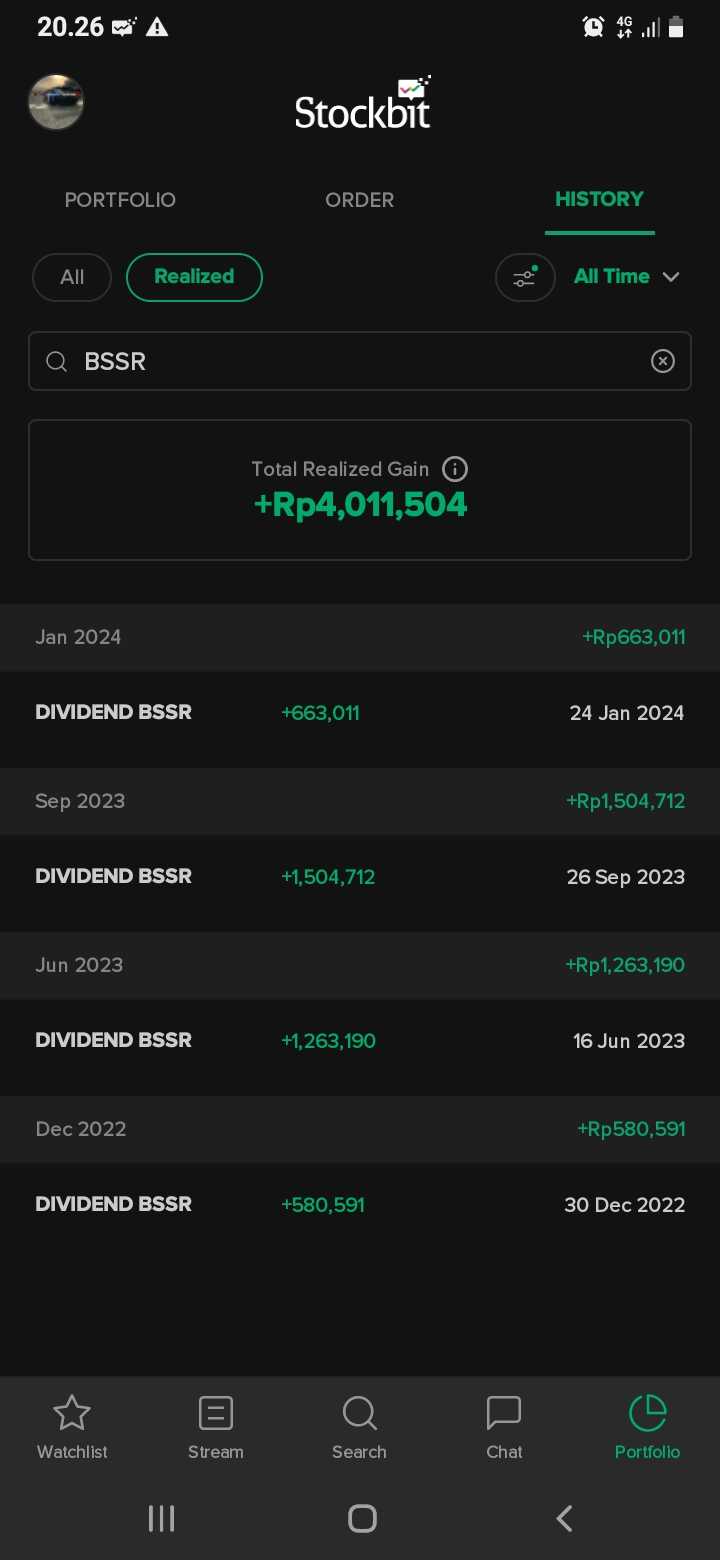720x1560 pixels.
Task: Tap the Android back navigation button
Action: pyautogui.click(x=564, y=1518)
